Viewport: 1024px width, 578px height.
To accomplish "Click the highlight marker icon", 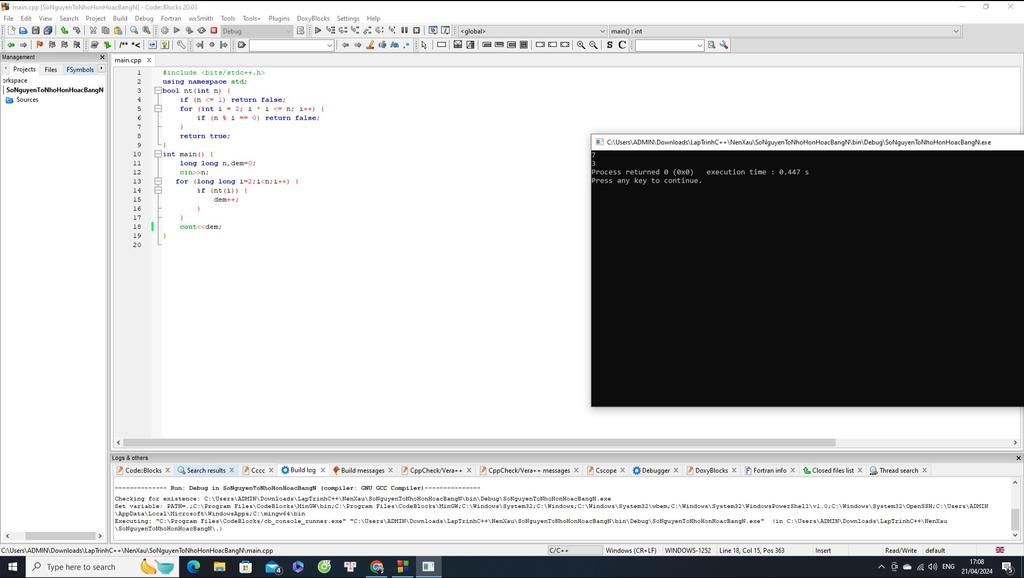I will coord(370,45).
